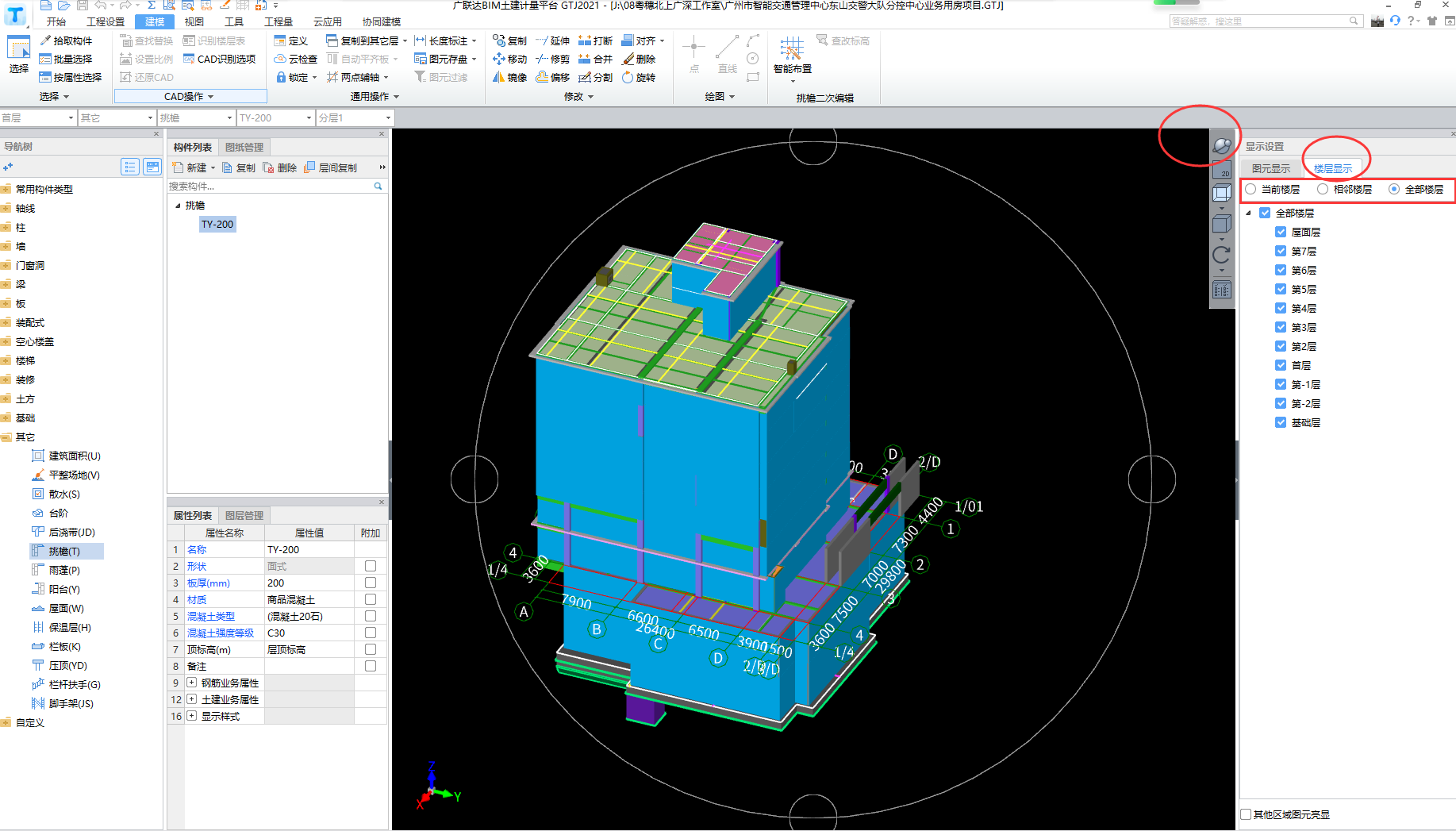Collapse the 挑檐 node in component list

(x=178, y=205)
